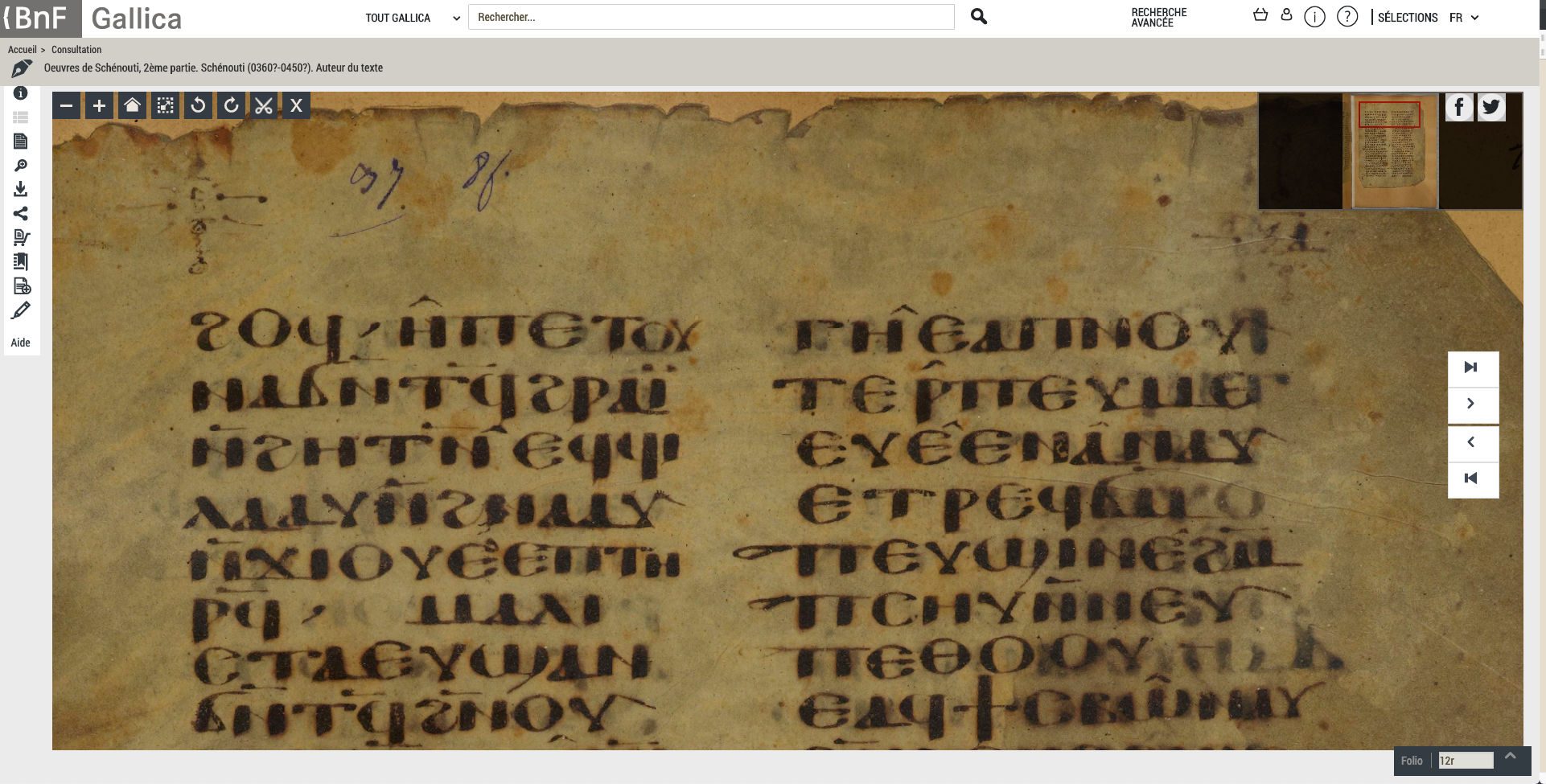The height and width of the screenshot is (784, 1546).
Task: Open RECHERCHE AVANCÉE
Action: click(1158, 18)
